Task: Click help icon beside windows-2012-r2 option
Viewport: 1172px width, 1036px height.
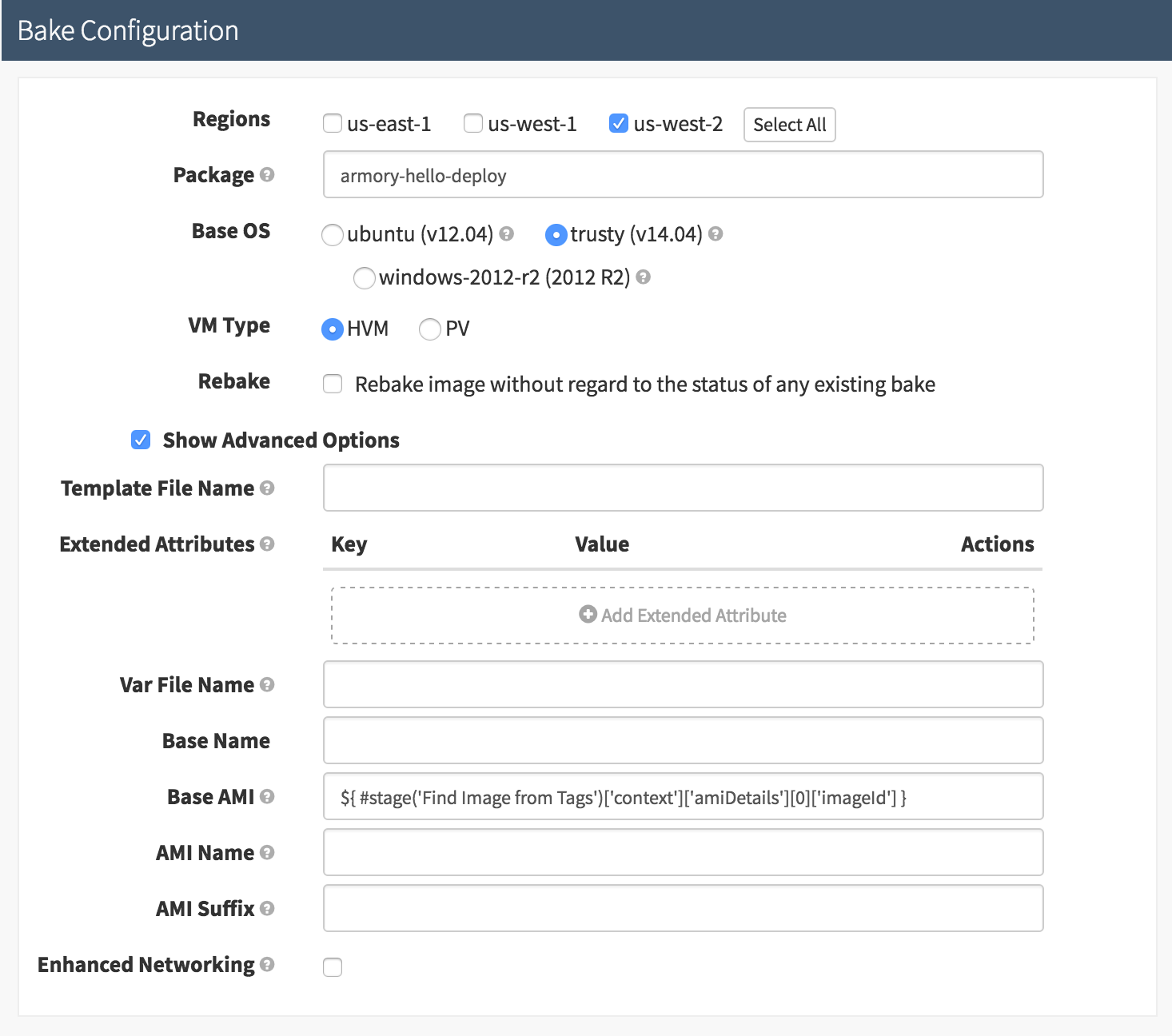Action: (643, 277)
